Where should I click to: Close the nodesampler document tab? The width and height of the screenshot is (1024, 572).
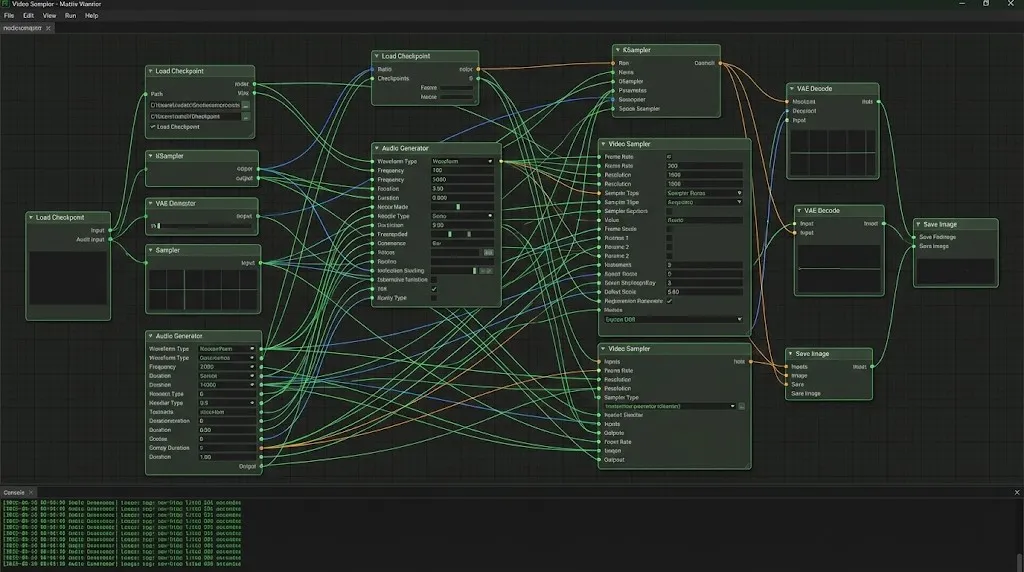[48, 28]
